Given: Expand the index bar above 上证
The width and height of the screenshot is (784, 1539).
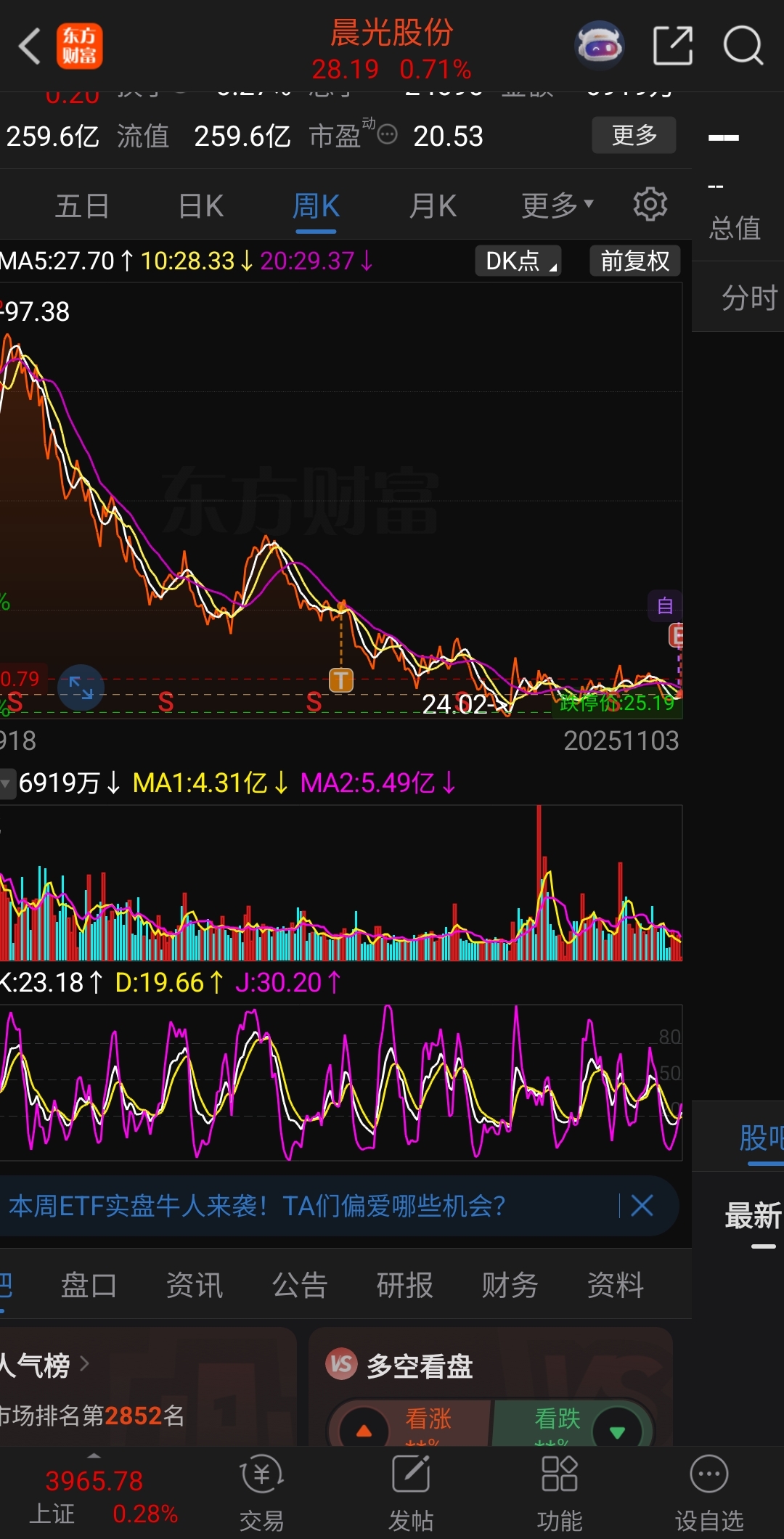Looking at the screenshot, I should point(94,1456).
